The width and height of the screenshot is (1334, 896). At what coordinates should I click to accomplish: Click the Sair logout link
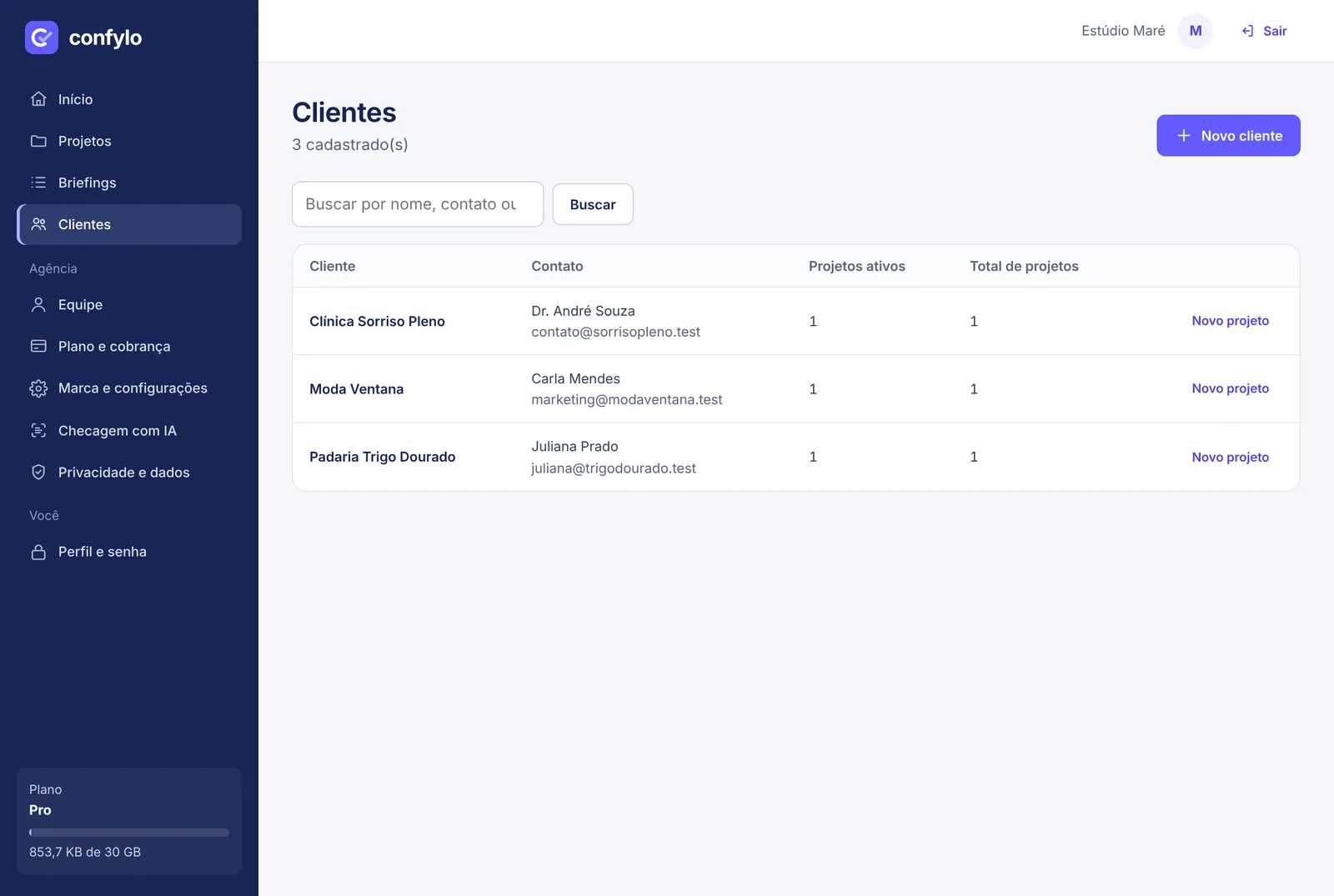[1264, 31]
